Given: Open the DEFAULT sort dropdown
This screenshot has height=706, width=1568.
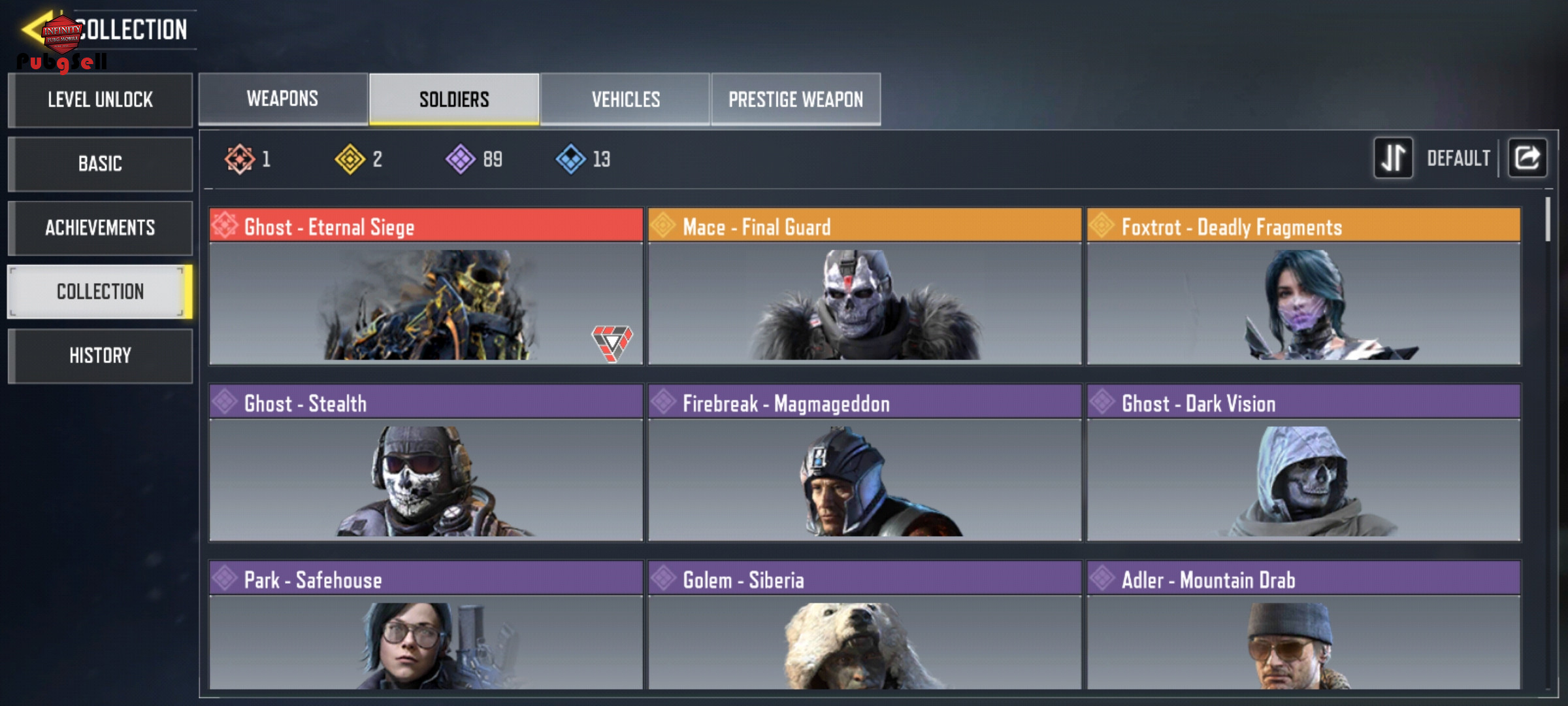Looking at the screenshot, I should point(1458,158).
